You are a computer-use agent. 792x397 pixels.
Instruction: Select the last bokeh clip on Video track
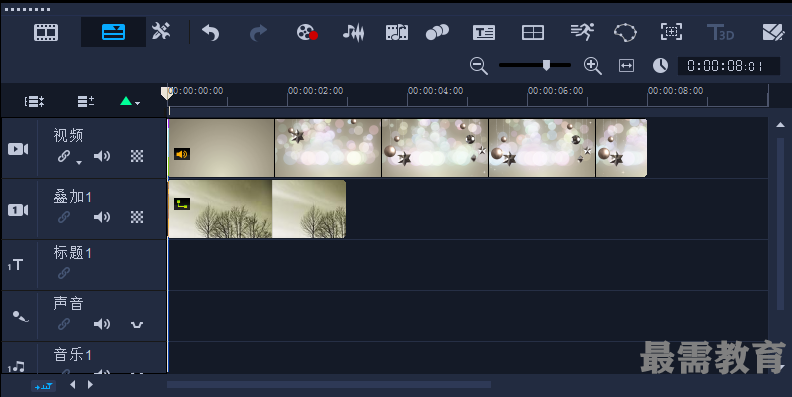(621, 148)
